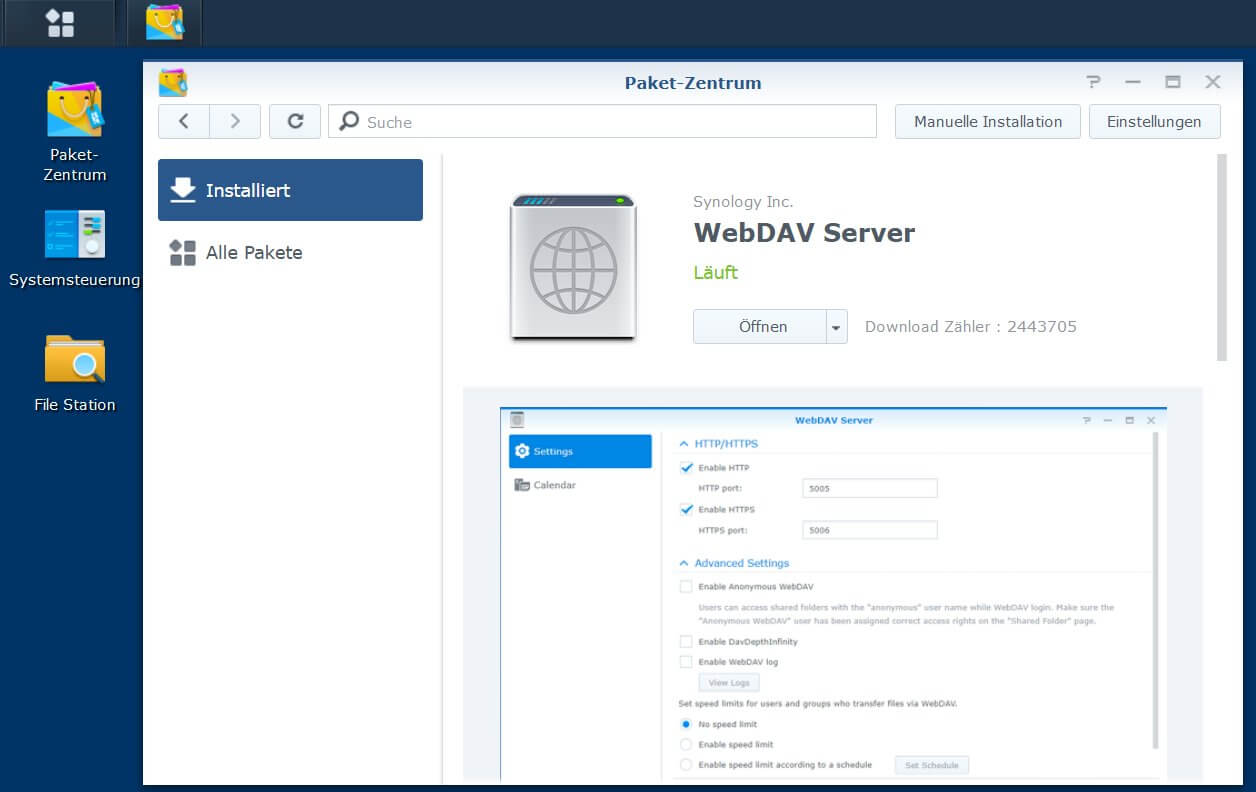Click the green Läuft status text

[x=716, y=272]
